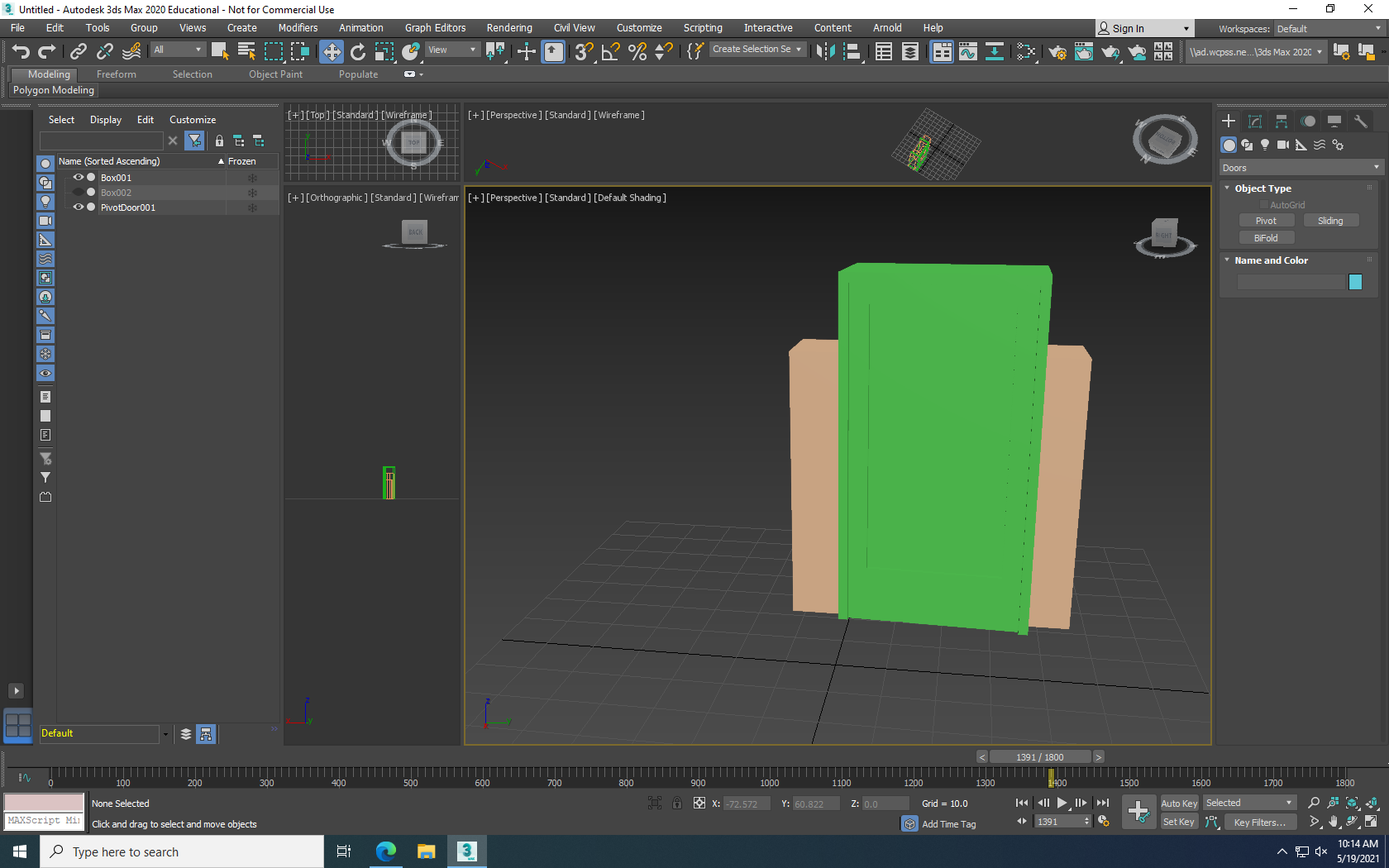1389x868 pixels.
Task: Play the animation
Action: [x=1062, y=803]
